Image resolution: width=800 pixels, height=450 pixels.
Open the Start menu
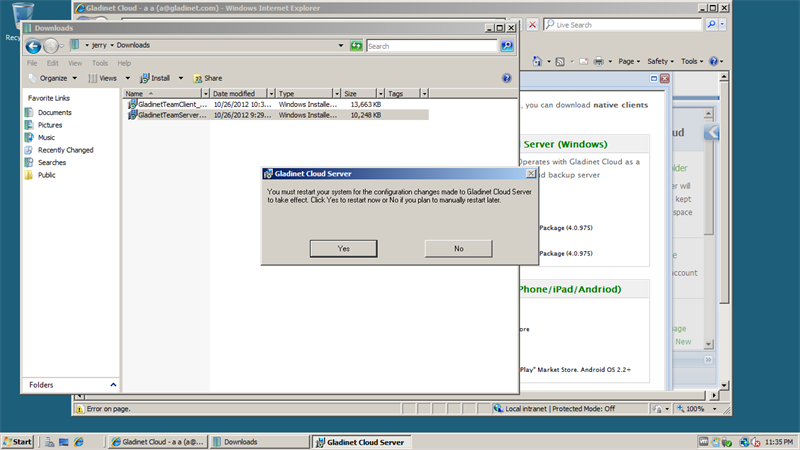point(17,442)
